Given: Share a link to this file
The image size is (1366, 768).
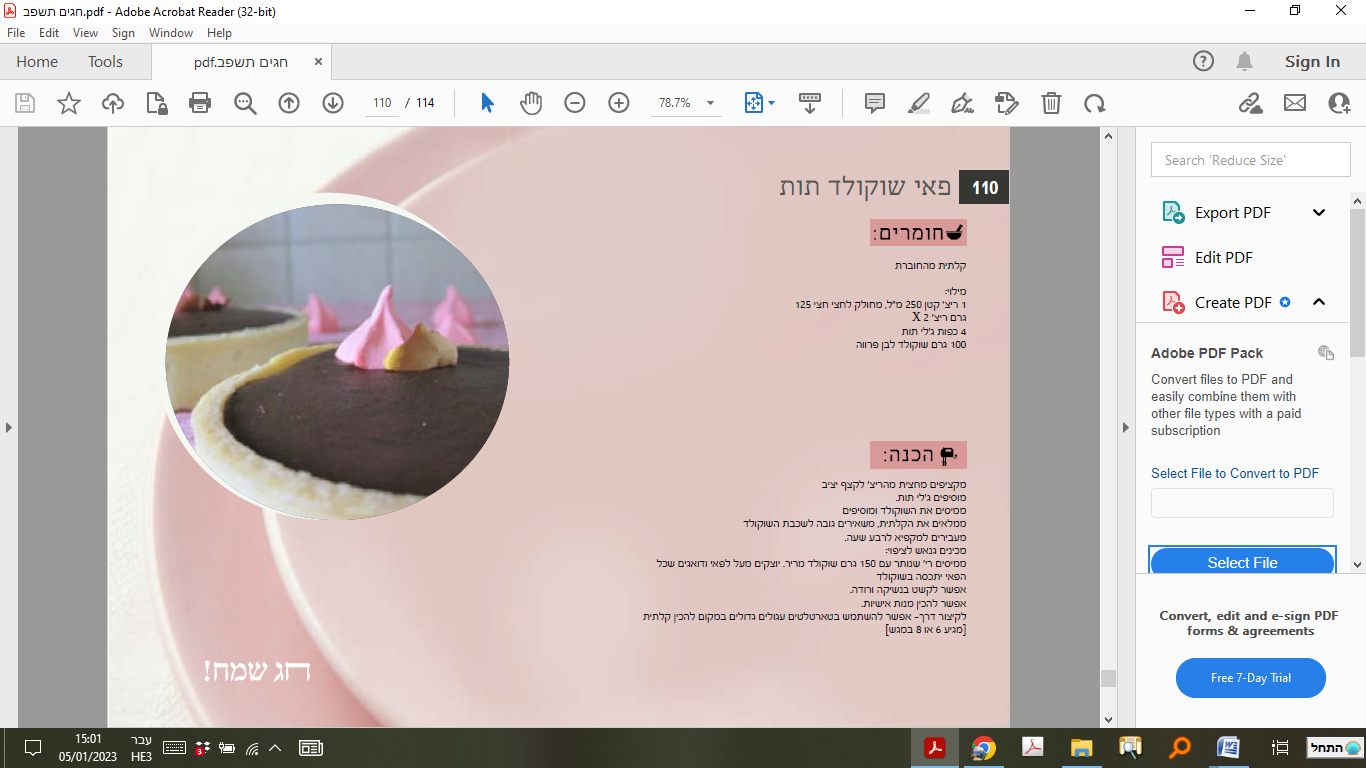Looking at the screenshot, I should 1250,103.
